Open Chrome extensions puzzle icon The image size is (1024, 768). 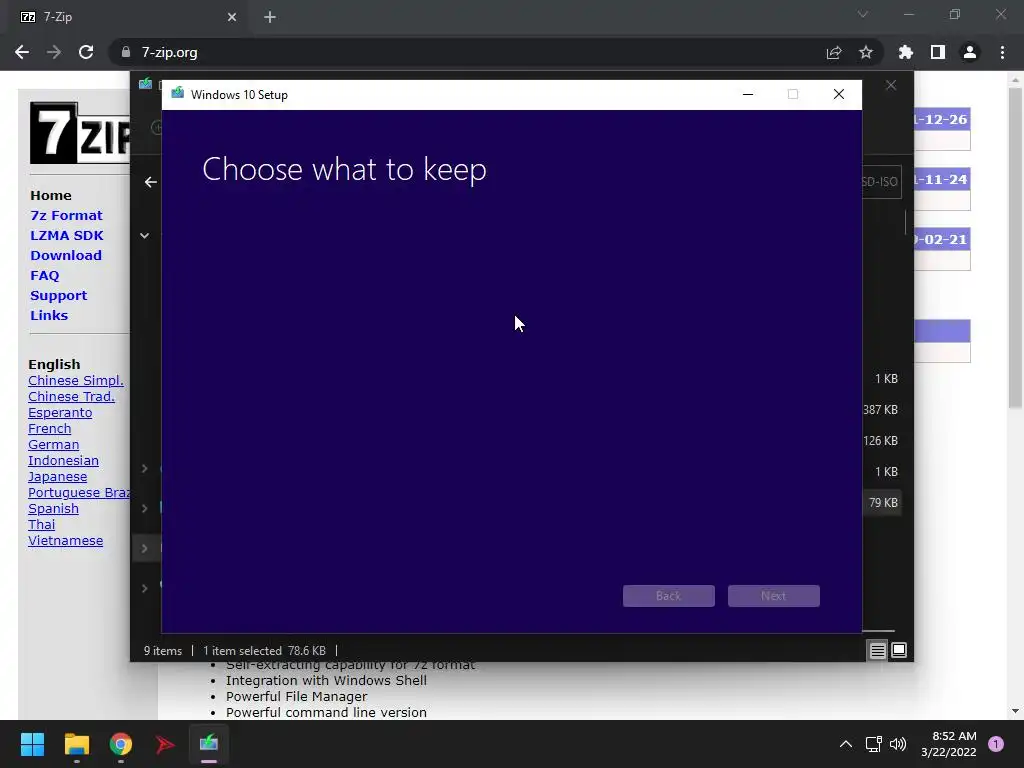[x=906, y=52]
